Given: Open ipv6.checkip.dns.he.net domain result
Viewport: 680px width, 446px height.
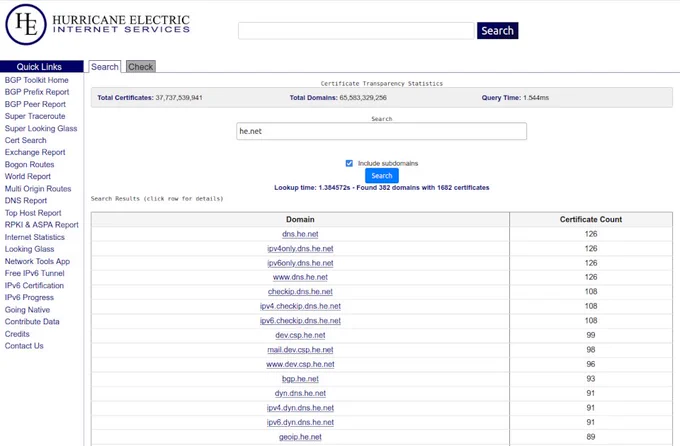Looking at the screenshot, I should (300, 321).
